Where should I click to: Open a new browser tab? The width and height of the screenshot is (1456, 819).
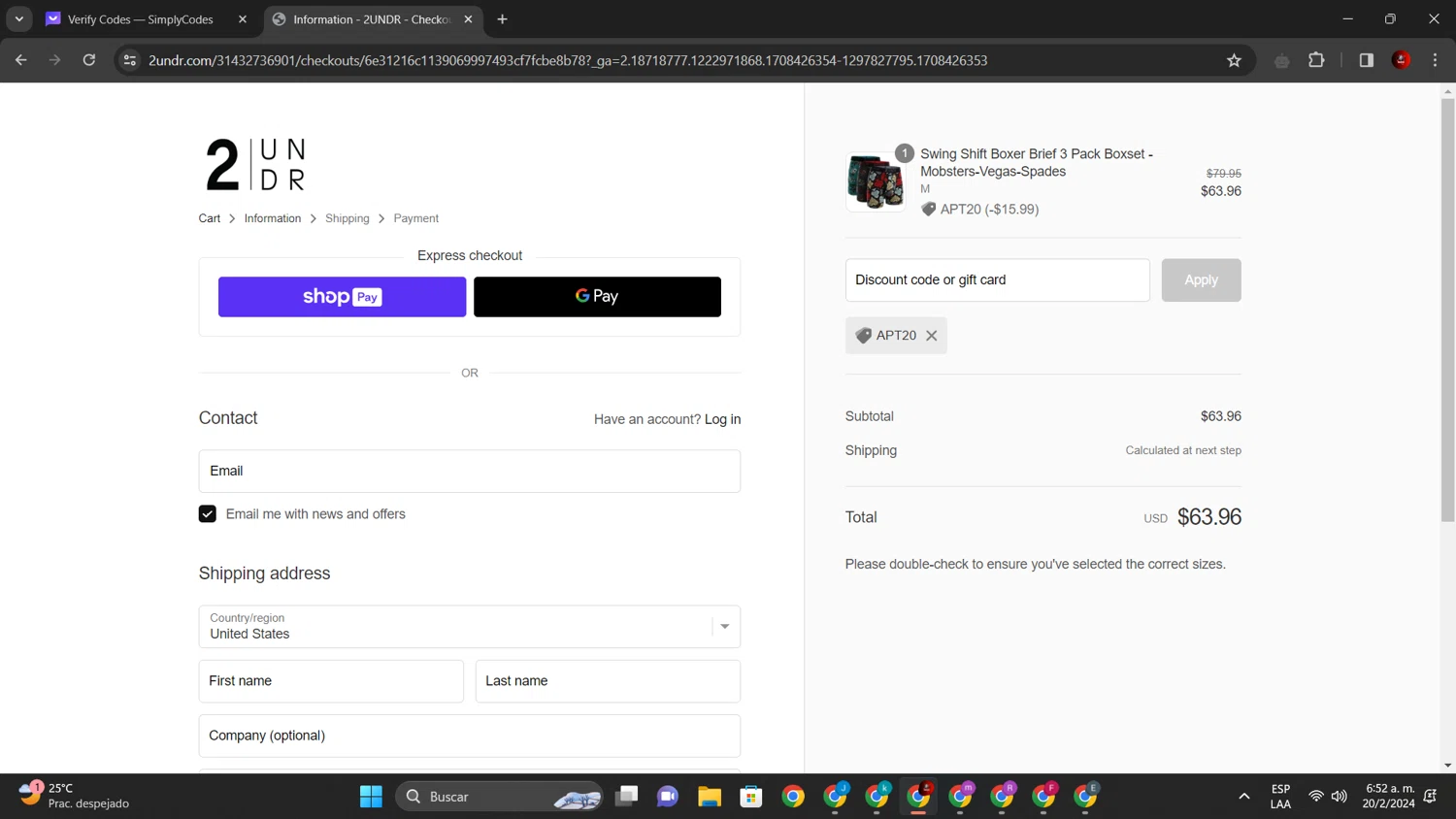coord(502,19)
